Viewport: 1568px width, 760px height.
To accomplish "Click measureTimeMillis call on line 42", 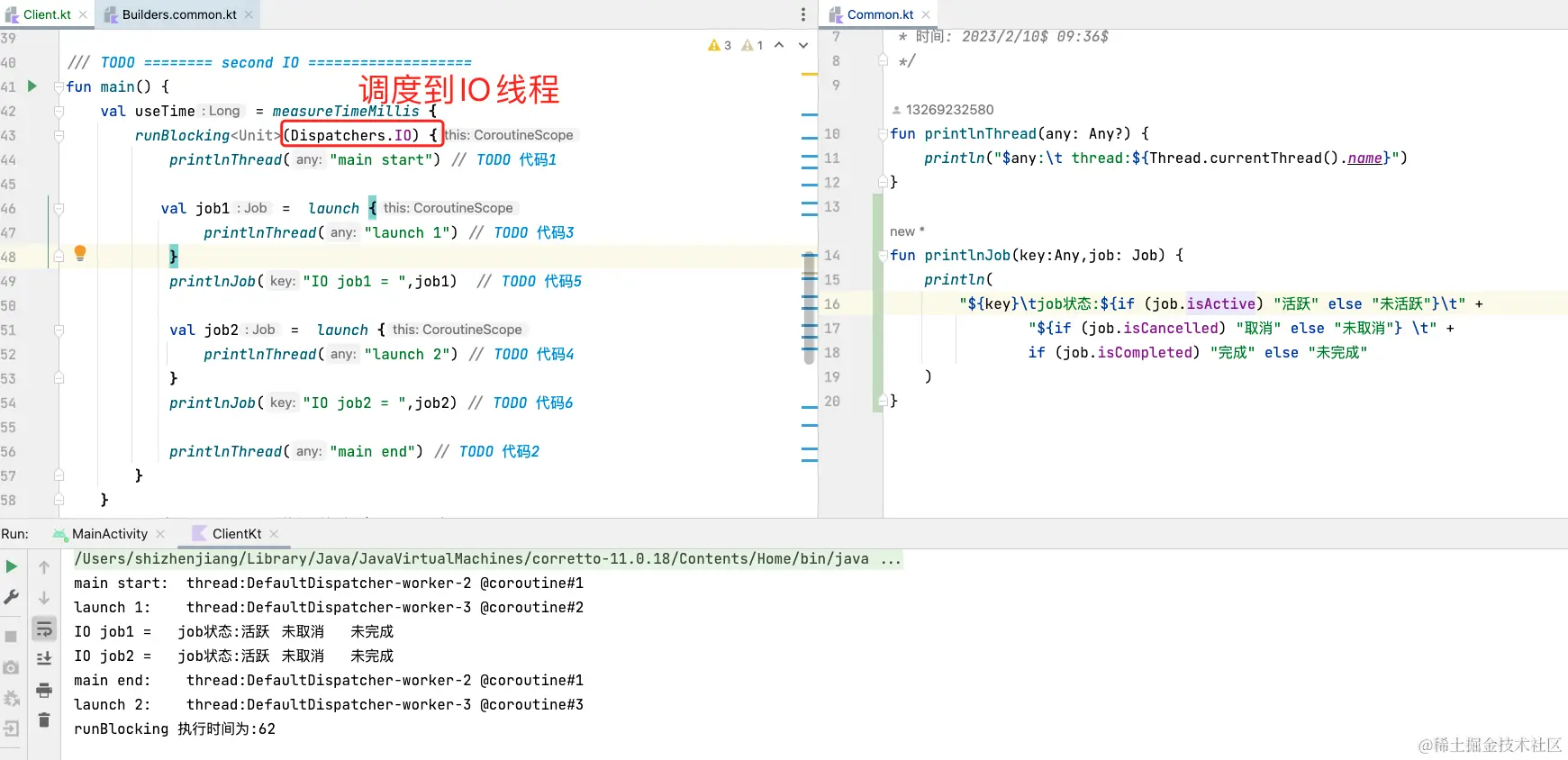I will [346, 111].
